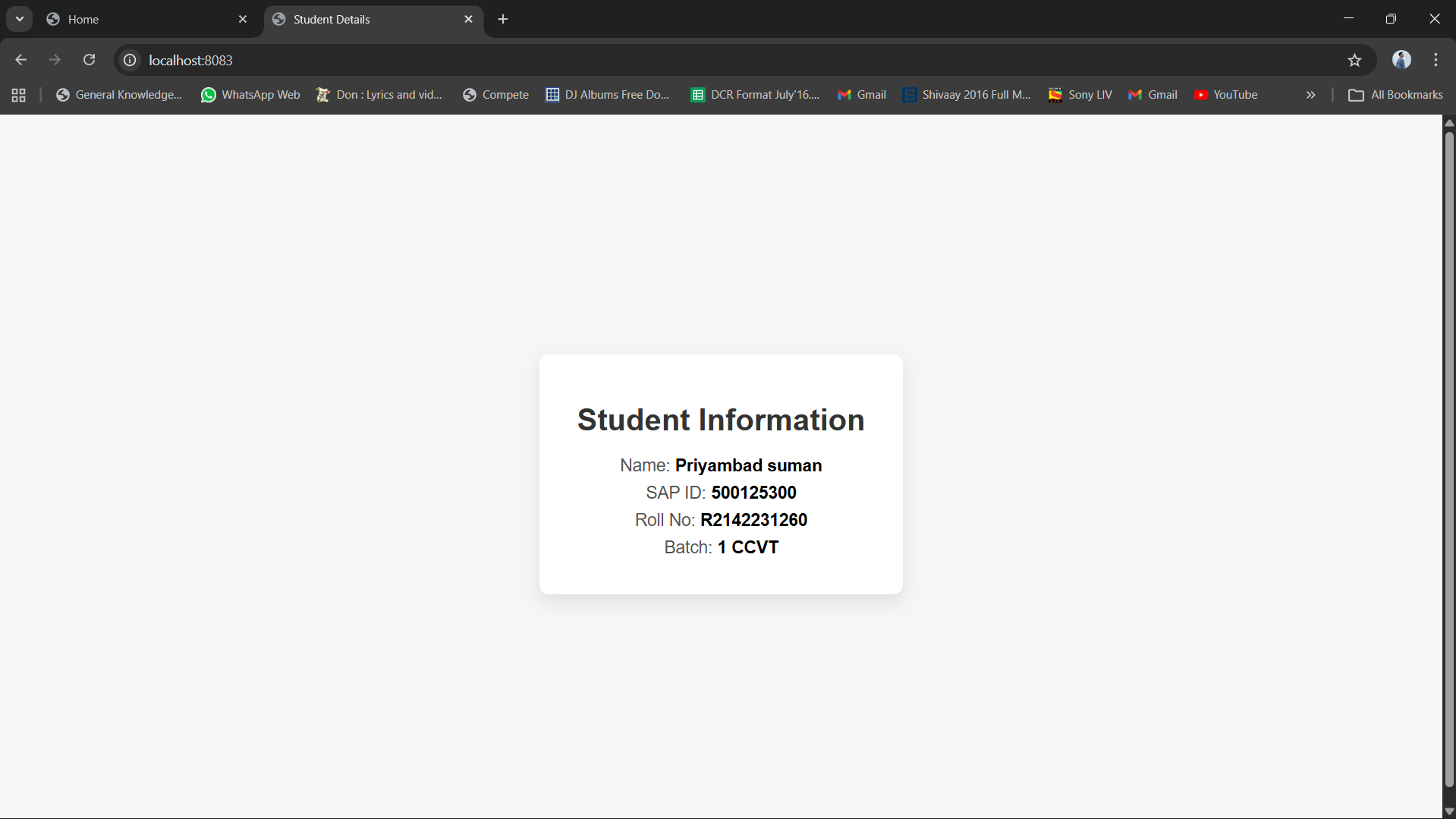Switch to the Home tab
Image resolution: width=1456 pixels, height=819 pixels.
tap(137, 19)
